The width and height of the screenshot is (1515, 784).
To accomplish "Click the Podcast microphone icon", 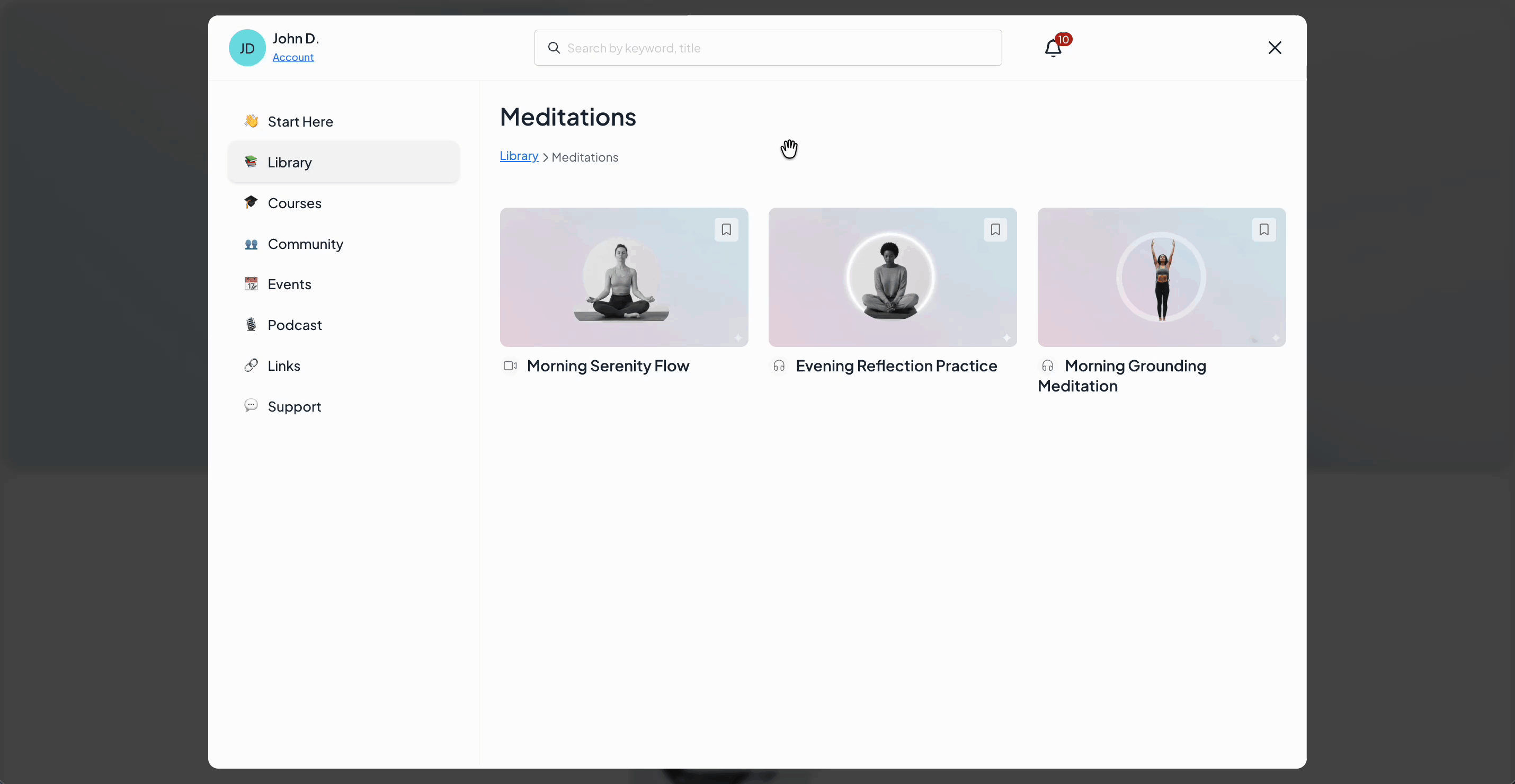I will 251,325.
